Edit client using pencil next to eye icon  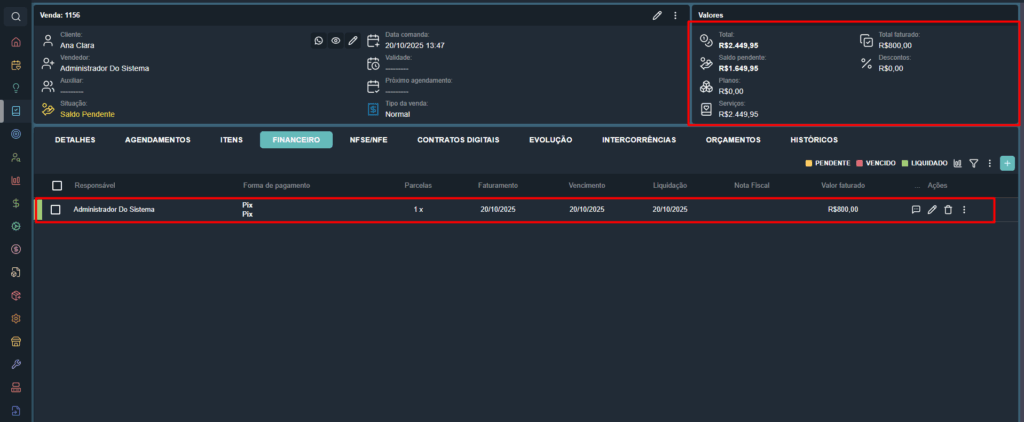(353, 41)
